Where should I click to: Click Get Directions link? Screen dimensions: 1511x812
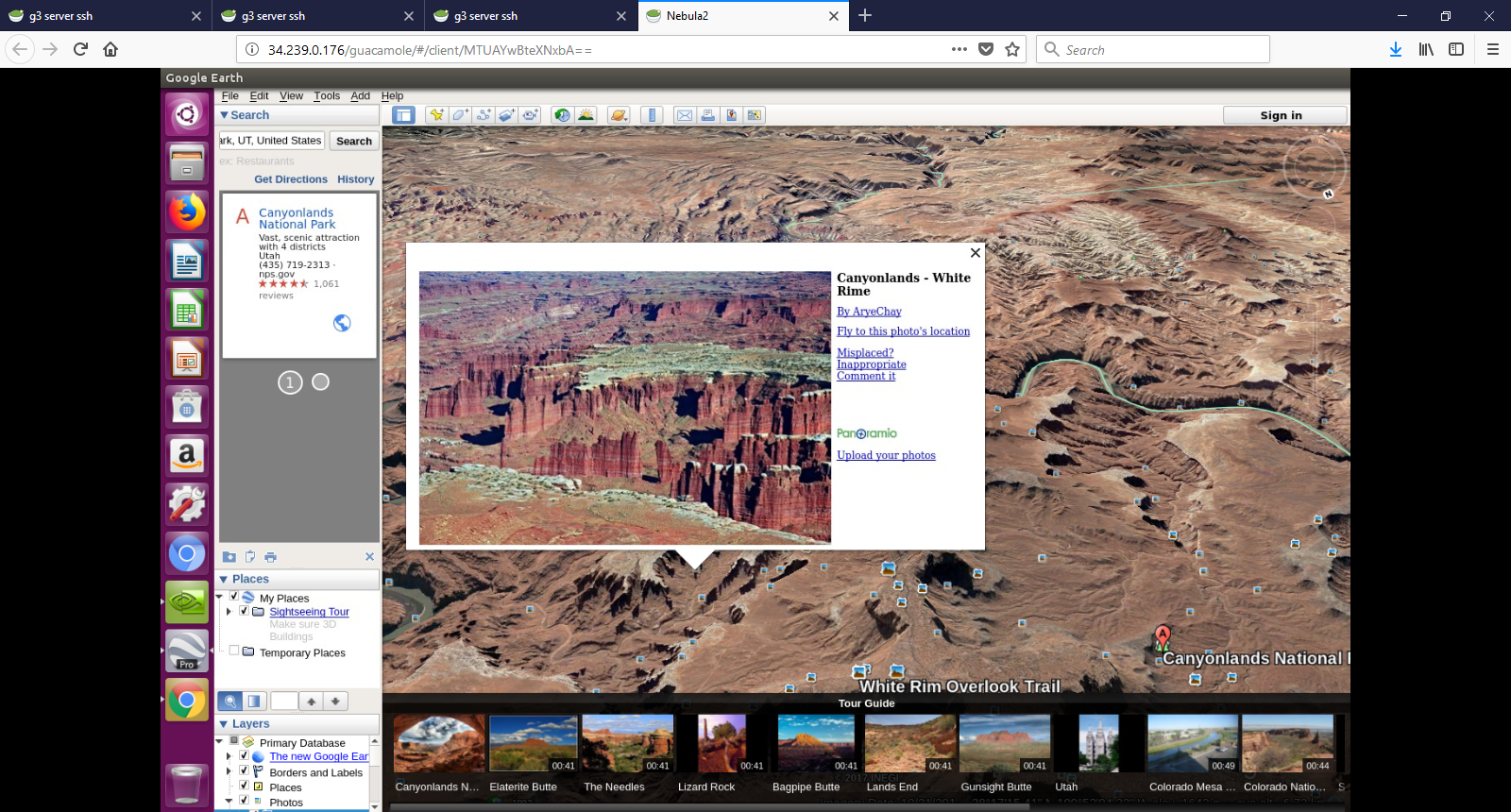[x=291, y=179]
